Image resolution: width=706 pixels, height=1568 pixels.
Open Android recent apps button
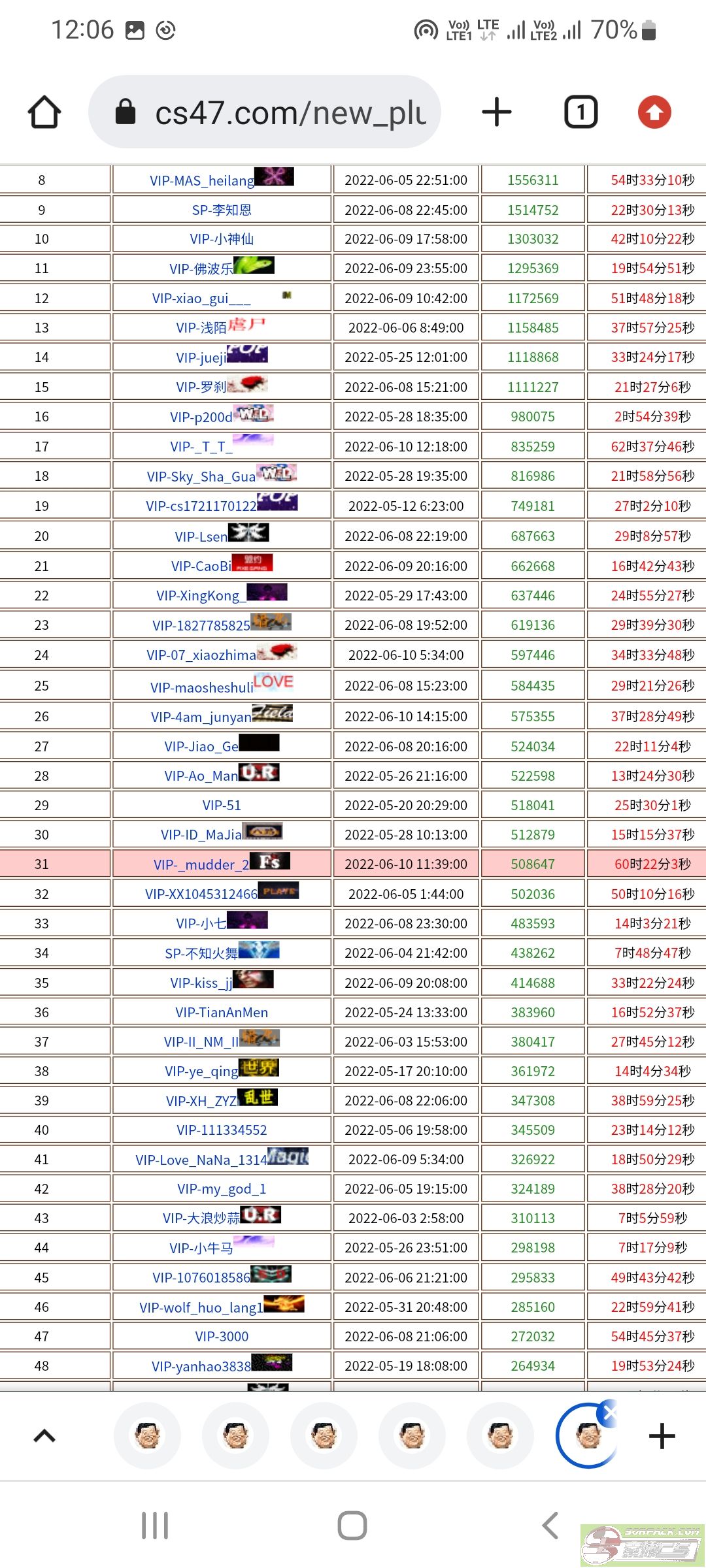pos(155,1526)
